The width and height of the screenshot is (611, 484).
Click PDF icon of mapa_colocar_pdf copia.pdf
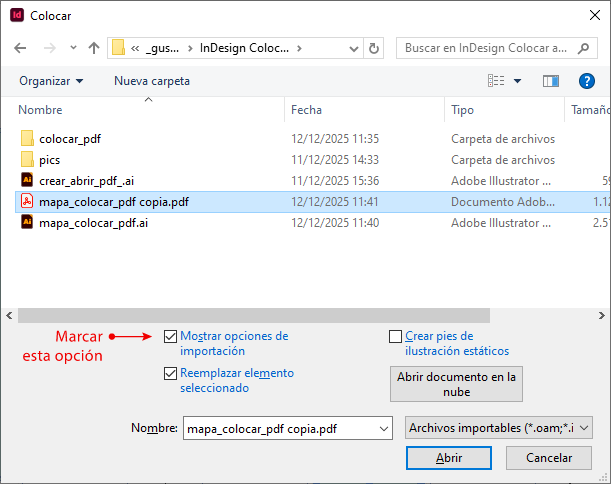pos(27,201)
